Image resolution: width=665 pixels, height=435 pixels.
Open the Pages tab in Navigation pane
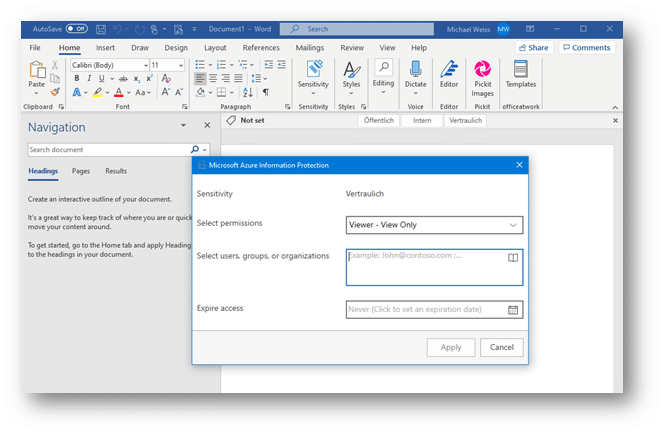[x=81, y=171]
